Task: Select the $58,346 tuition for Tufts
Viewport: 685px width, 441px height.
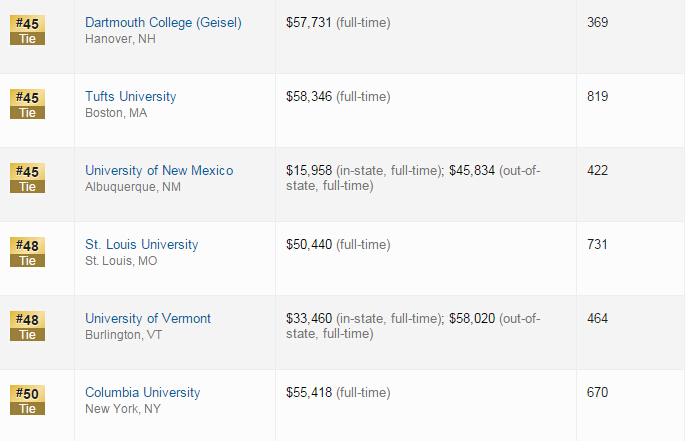Action: [x=309, y=97]
